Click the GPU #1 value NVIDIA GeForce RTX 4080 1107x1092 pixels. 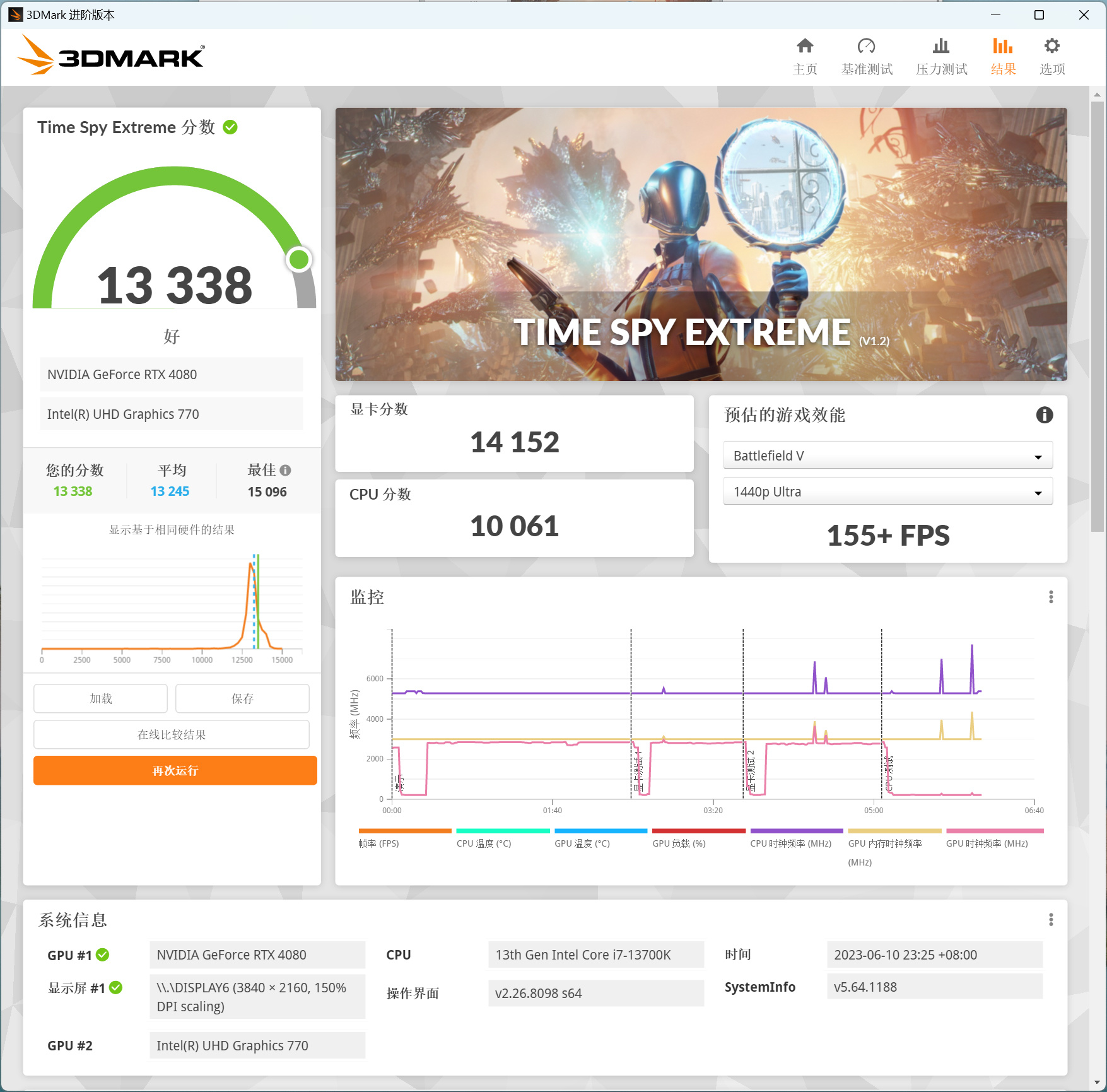tap(257, 955)
